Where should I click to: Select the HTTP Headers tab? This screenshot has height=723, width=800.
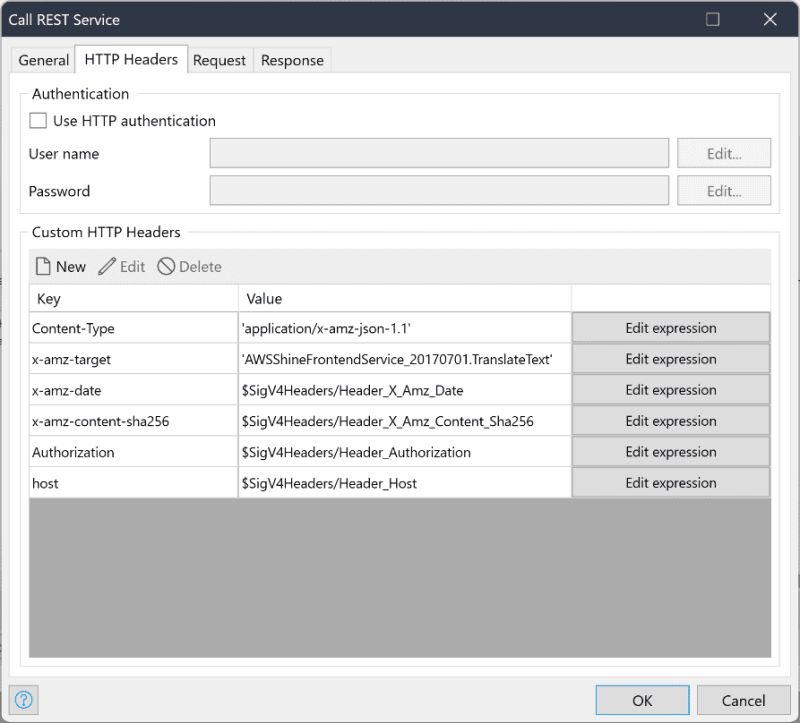point(130,59)
